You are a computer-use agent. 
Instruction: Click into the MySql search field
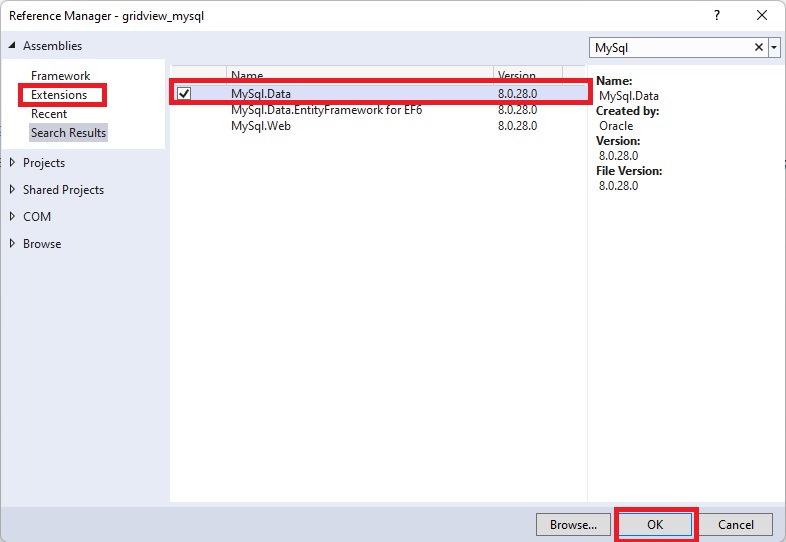670,47
